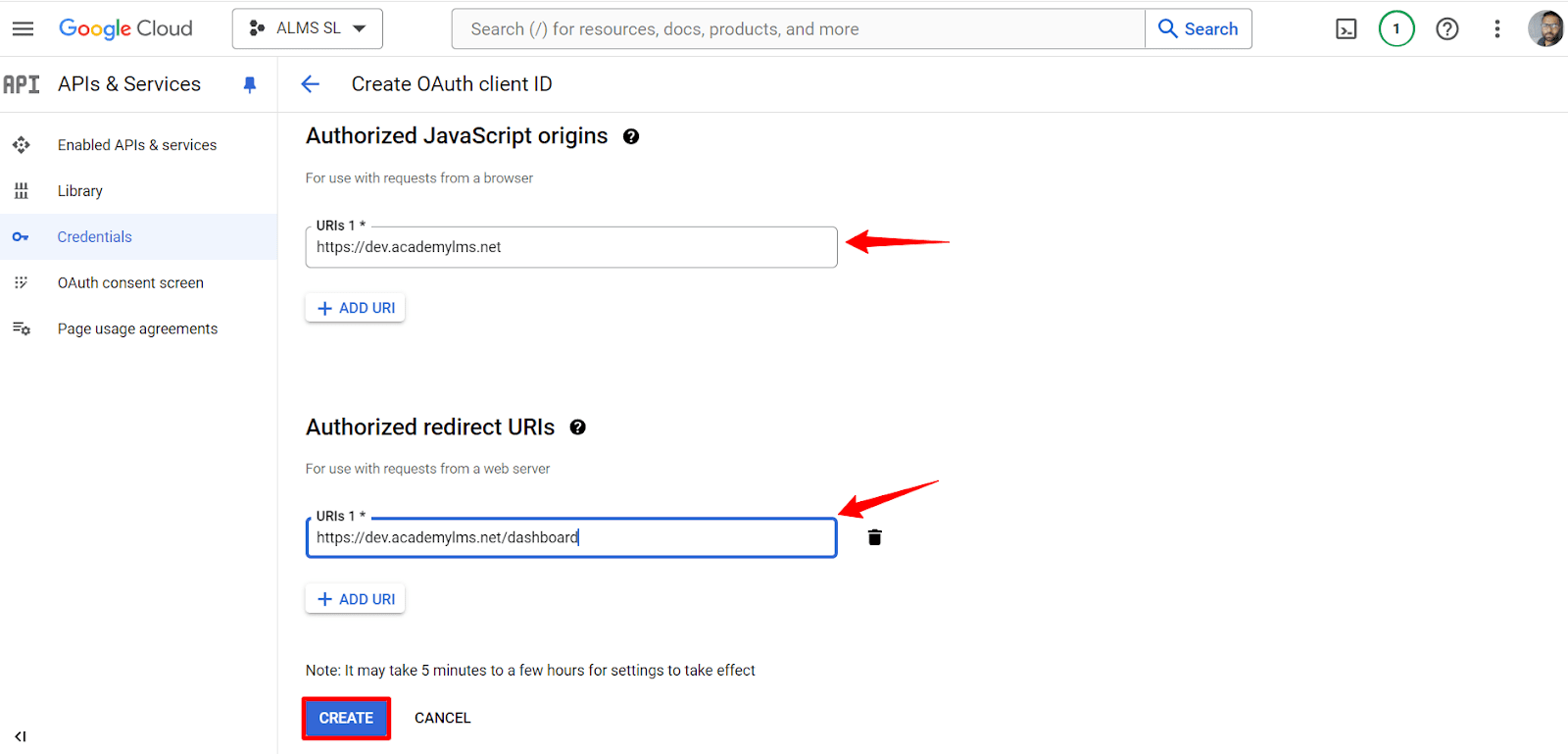Click the 'For use with requests from a browser' text
The width and height of the screenshot is (1568, 754).
click(x=419, y=178)
